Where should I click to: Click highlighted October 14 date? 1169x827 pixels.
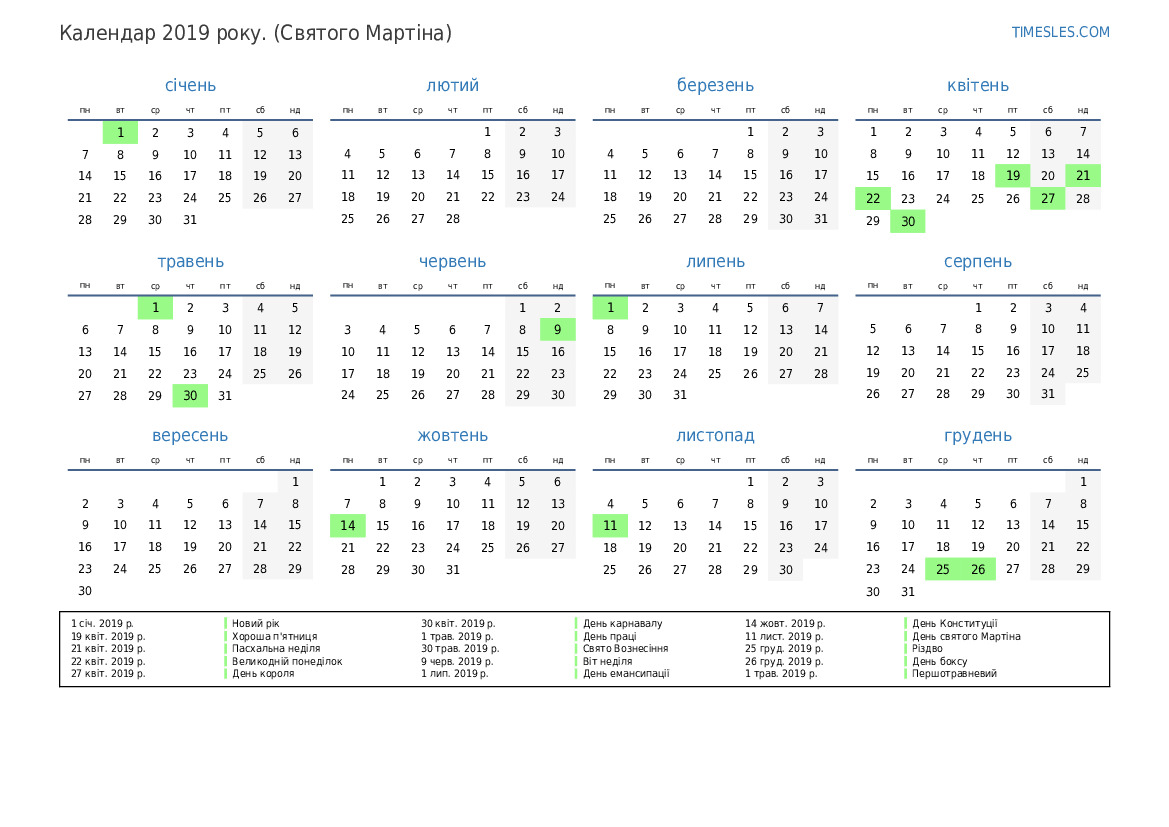tap(347, 526)
